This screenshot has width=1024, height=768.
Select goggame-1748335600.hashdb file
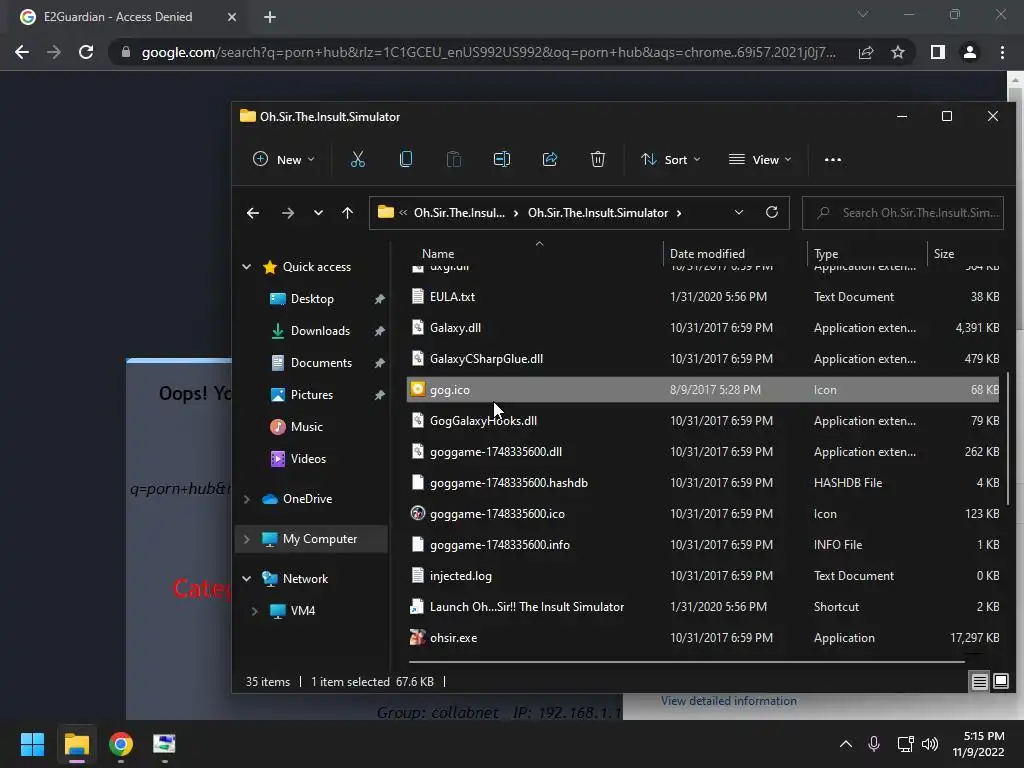(703, 483)
